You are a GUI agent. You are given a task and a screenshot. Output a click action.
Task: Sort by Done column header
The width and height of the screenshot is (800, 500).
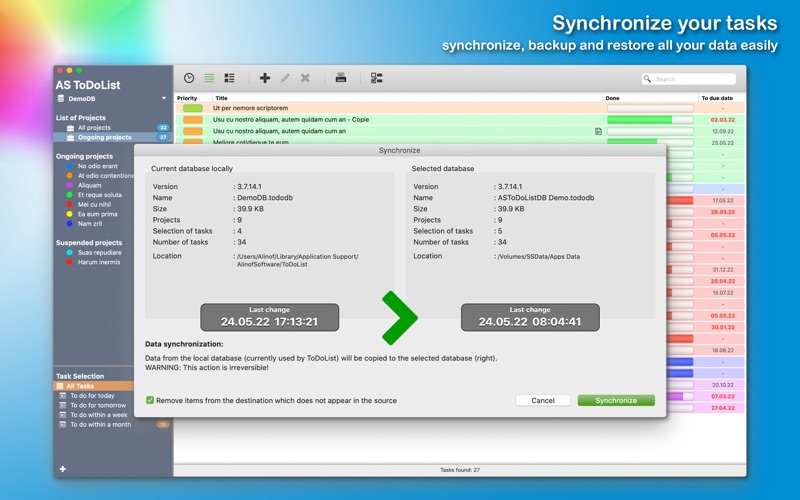(x=612, y=98)
